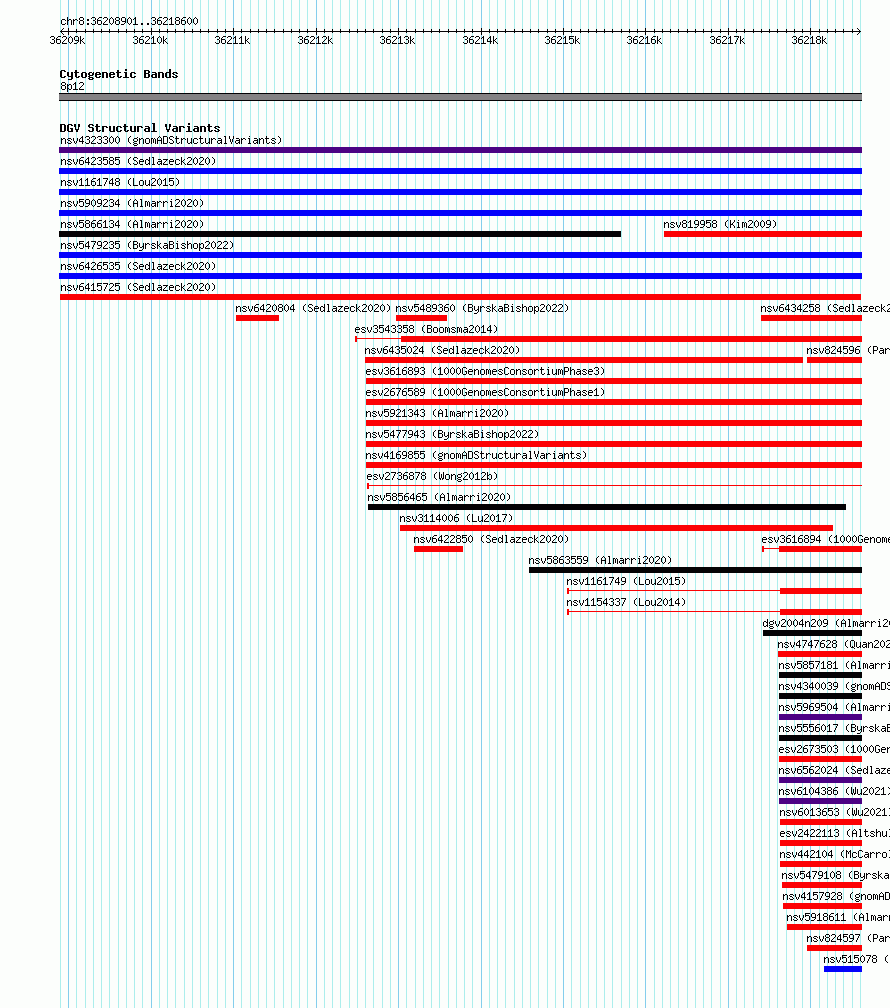890x1008 pixels.
Task: Open nsv6013653 (Wu2021) label
Action: coord(835,813)
